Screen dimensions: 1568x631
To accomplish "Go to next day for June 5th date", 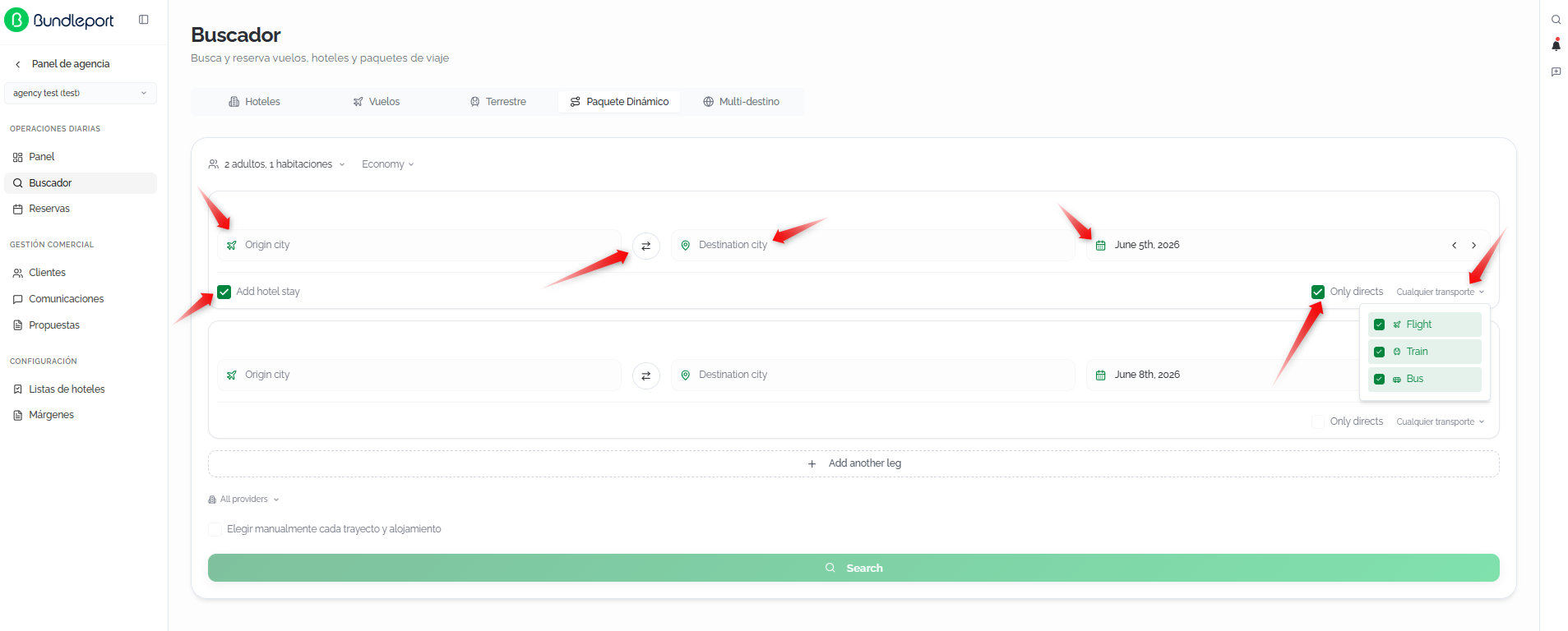I will [x=1473, y=245].
